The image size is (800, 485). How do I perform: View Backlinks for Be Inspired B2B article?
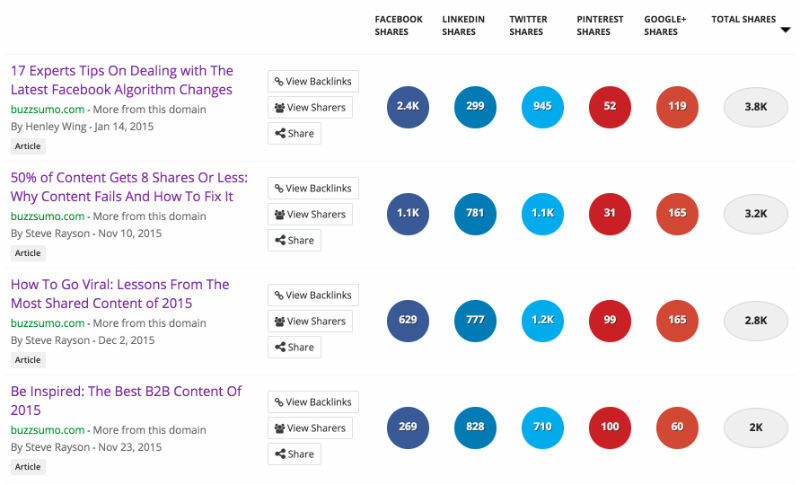[x=313, y=402]
